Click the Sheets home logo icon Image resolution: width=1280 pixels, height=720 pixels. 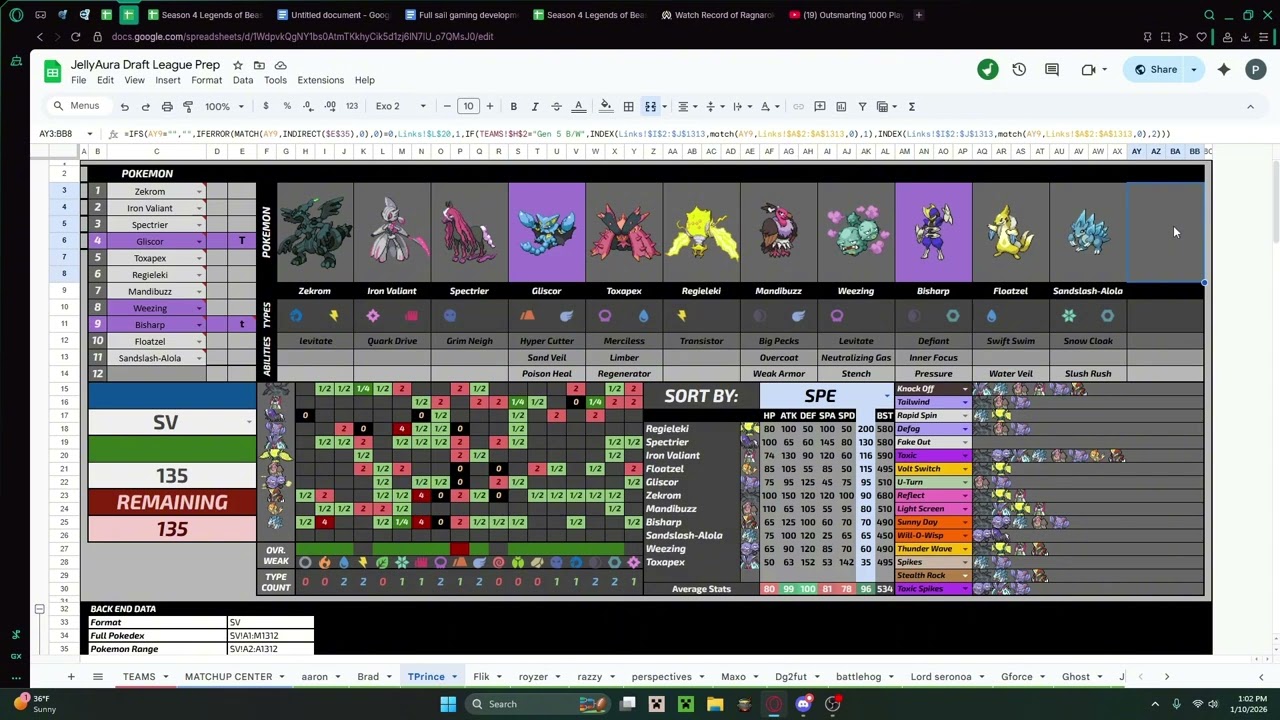point(53,71)
